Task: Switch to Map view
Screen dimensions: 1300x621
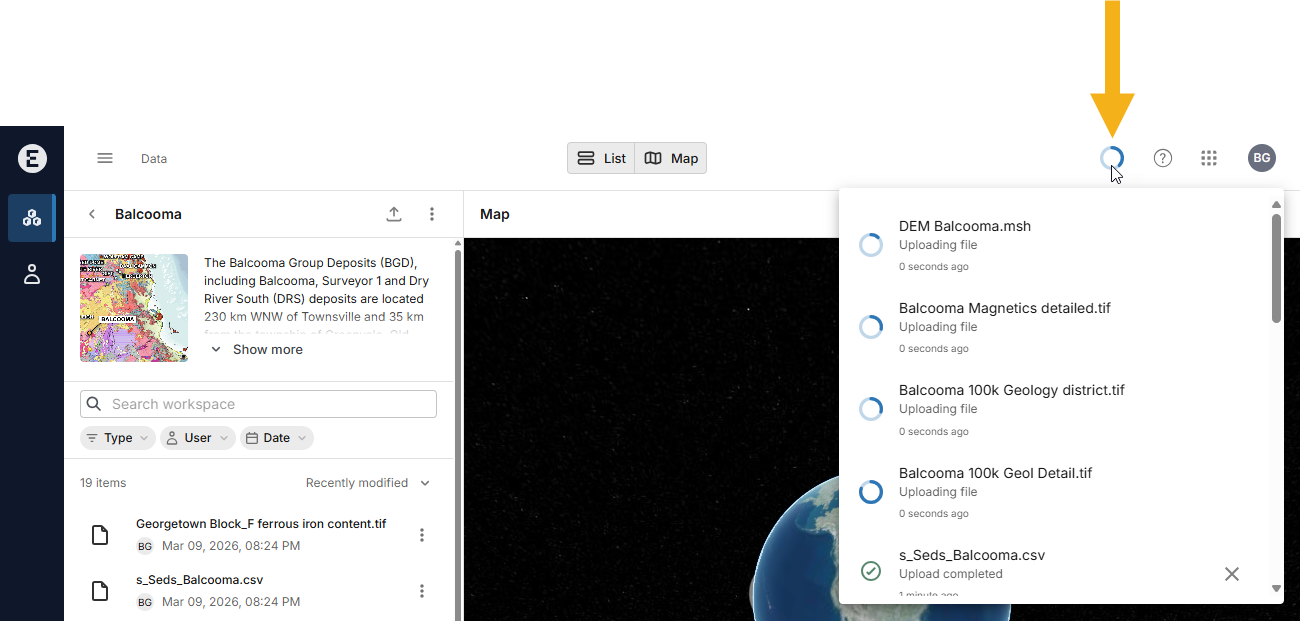Action: click(671, 158)
